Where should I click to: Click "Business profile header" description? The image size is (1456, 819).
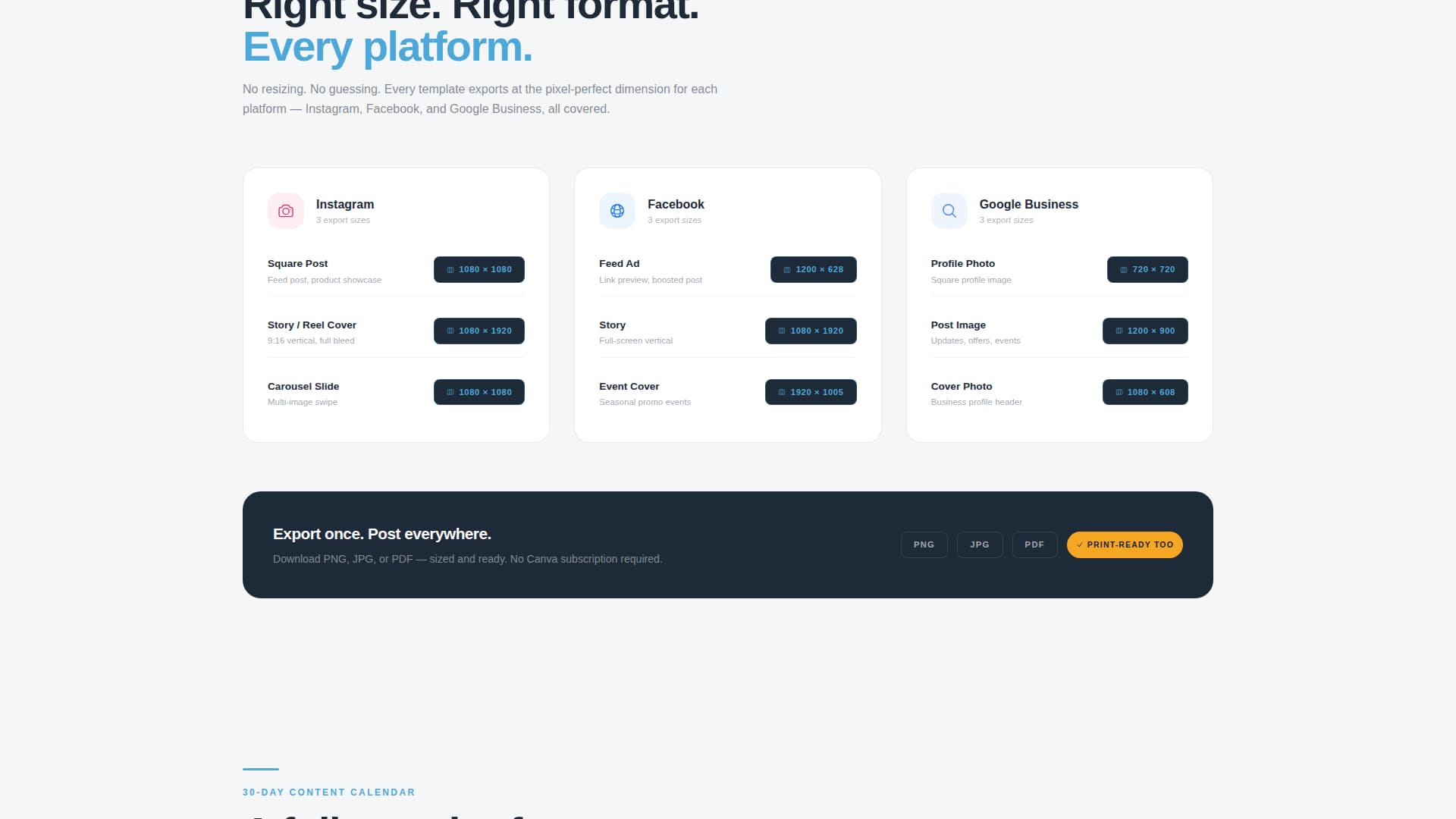coord(976,402)
